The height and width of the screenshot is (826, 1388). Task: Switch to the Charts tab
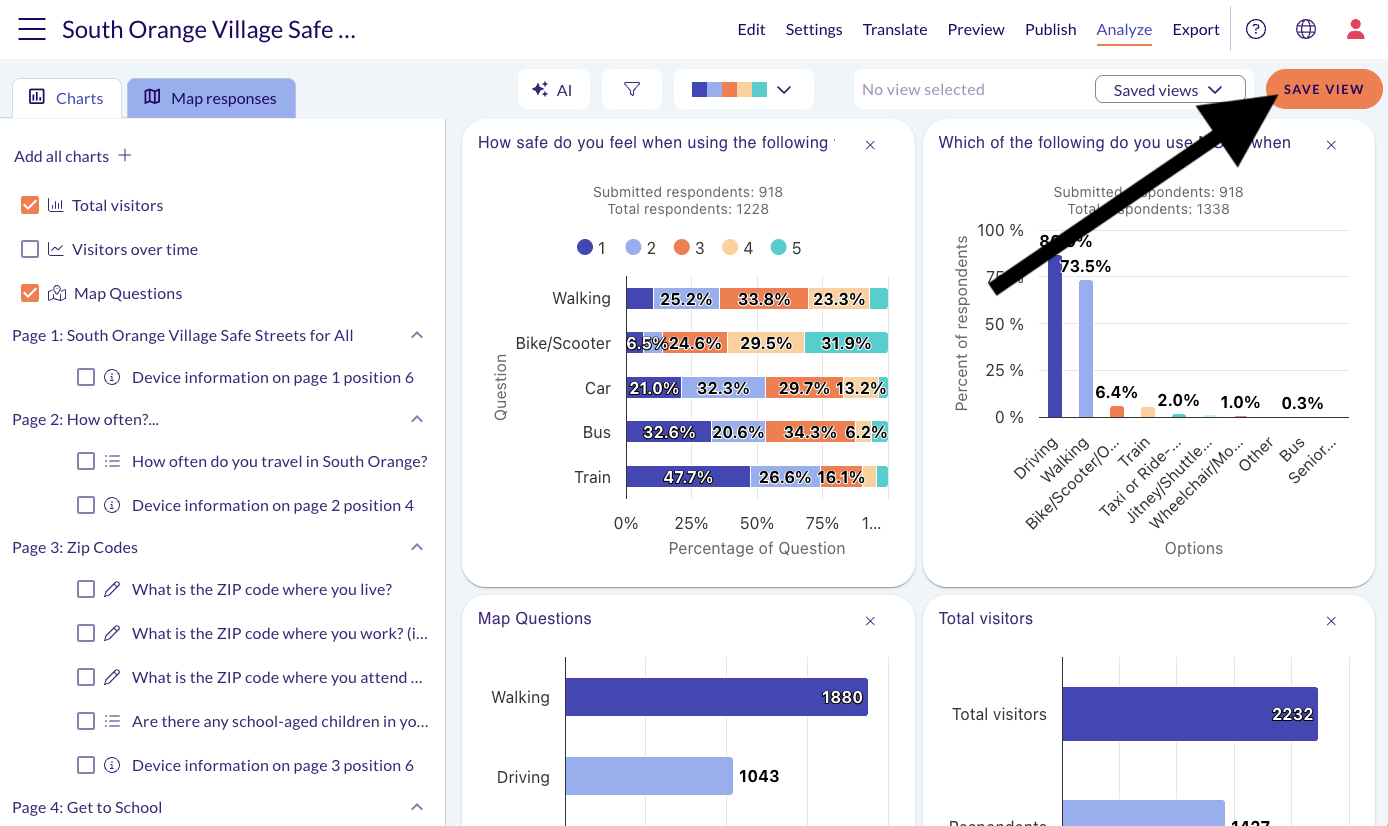click(67, 98)
